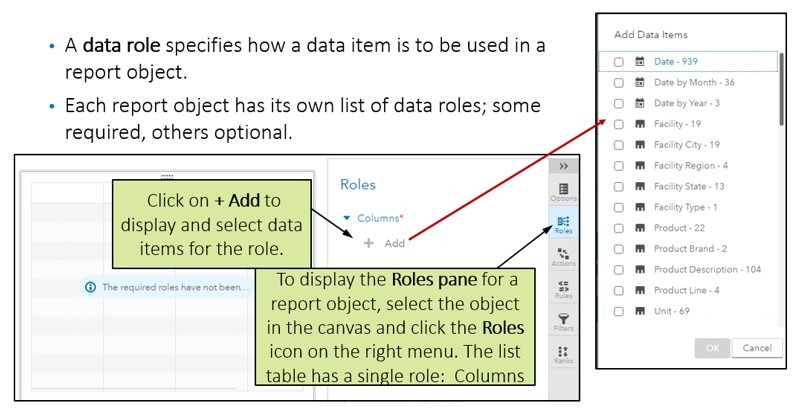
Task: Click the category icon for Product Line
Action: click(640, 290)
